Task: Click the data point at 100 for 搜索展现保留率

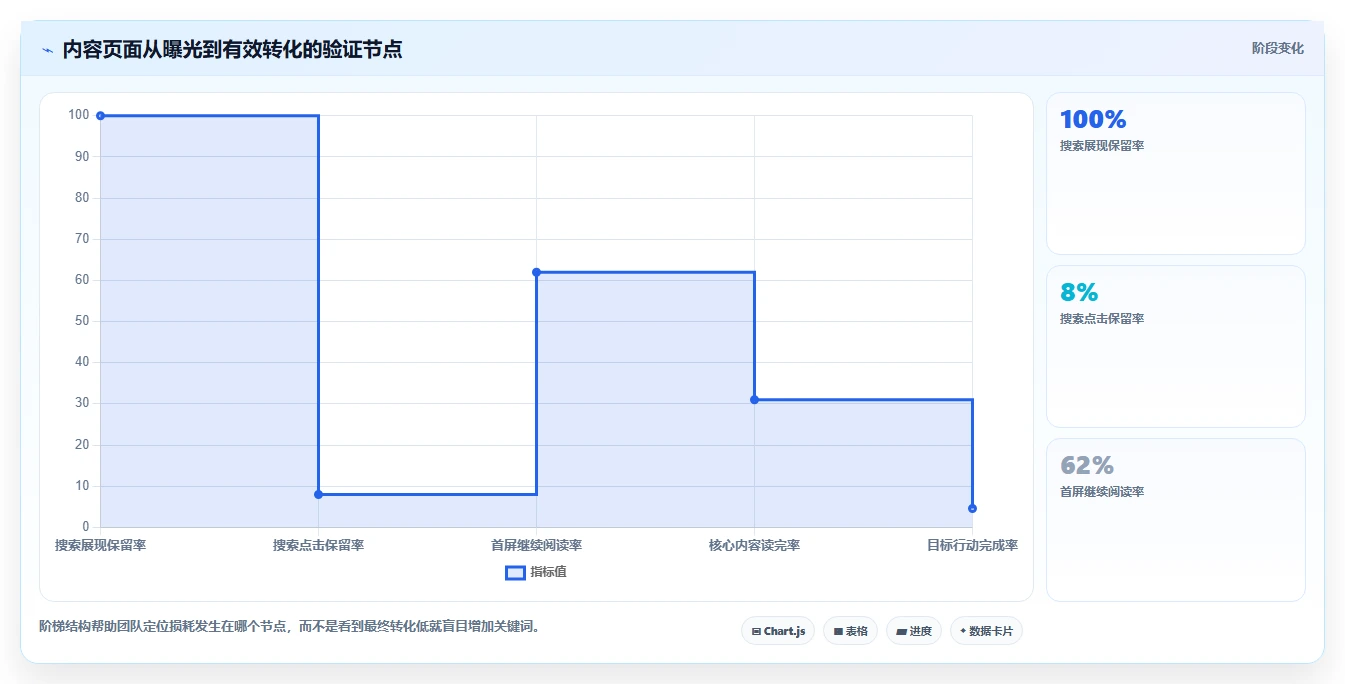Action: pyautogui.click(x=100, y=116)
